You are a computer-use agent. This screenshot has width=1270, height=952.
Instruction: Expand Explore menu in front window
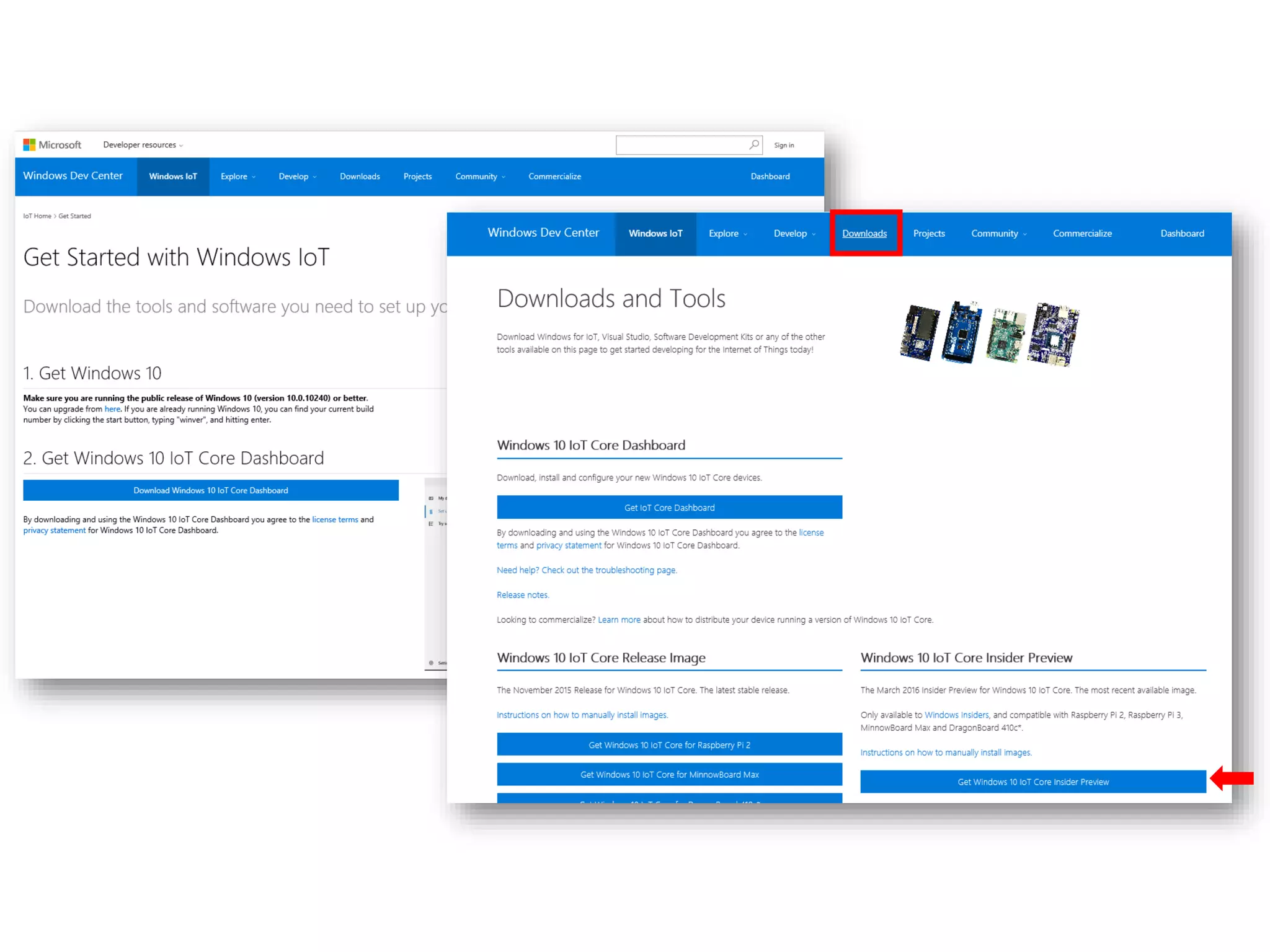click(727, 234)
